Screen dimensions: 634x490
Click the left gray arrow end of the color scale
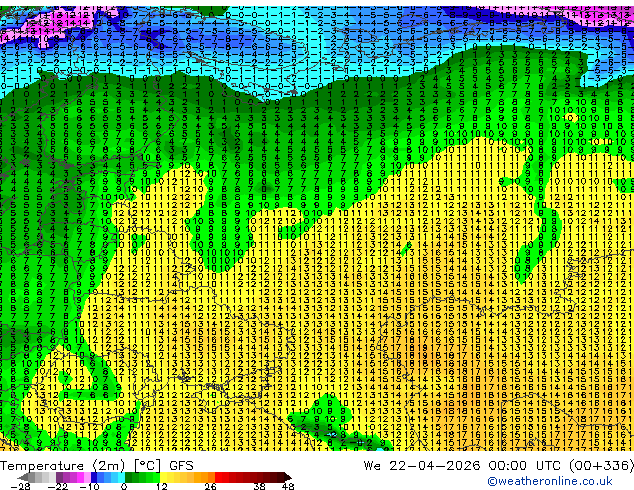22,477
